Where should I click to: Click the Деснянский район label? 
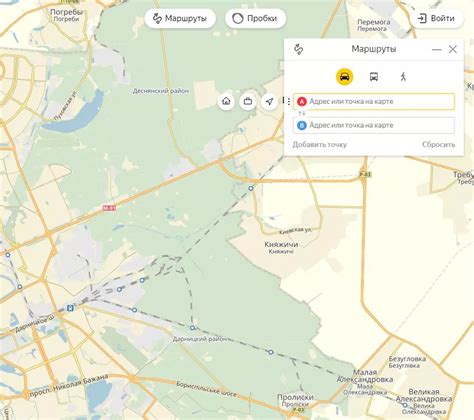161,91
